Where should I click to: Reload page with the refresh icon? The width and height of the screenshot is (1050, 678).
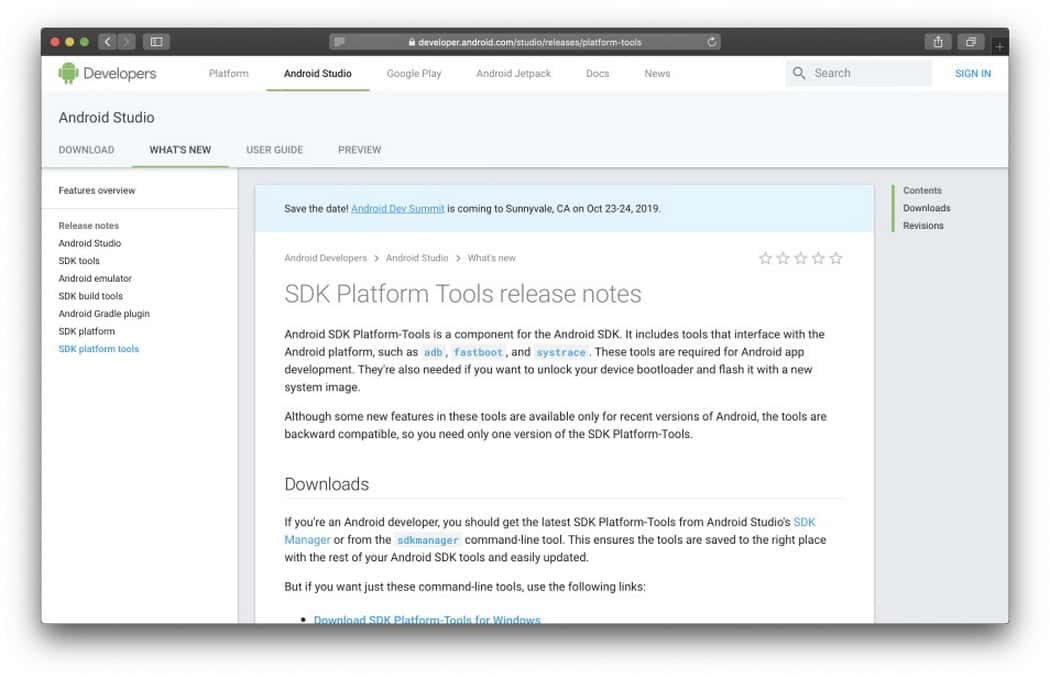pyautogui.click(x=711, y=42)
